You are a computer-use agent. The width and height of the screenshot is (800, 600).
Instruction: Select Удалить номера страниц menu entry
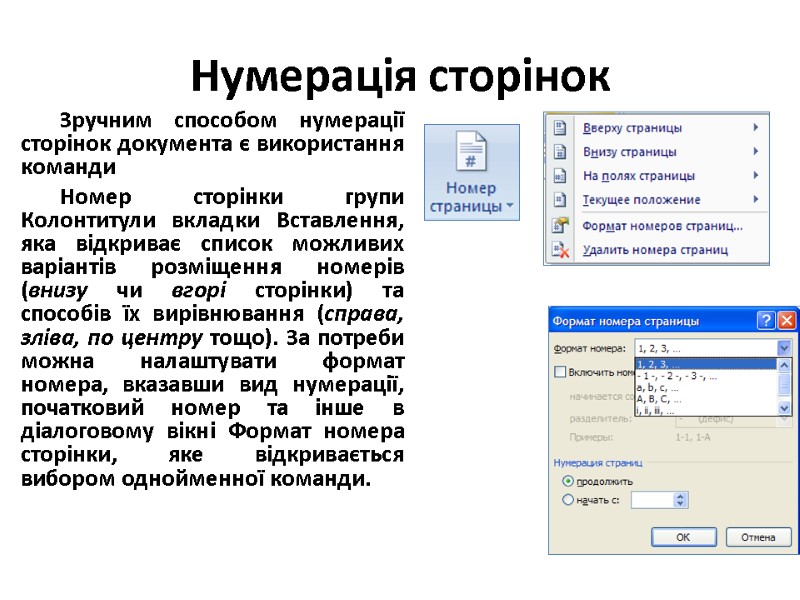[657, 249]
